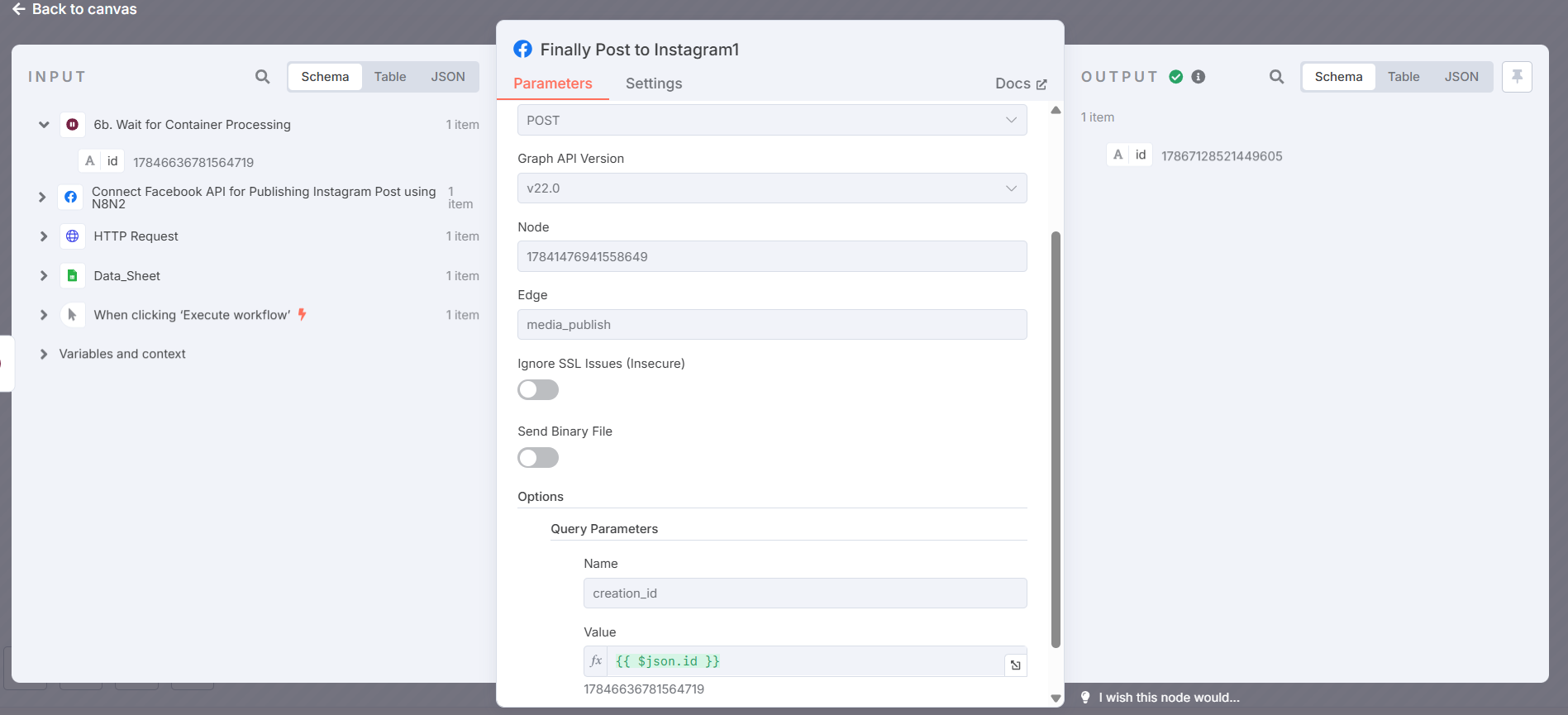Click output value 17867128521449605
The width and height of the screenshot is (1568, 715).
(1222, 156)
